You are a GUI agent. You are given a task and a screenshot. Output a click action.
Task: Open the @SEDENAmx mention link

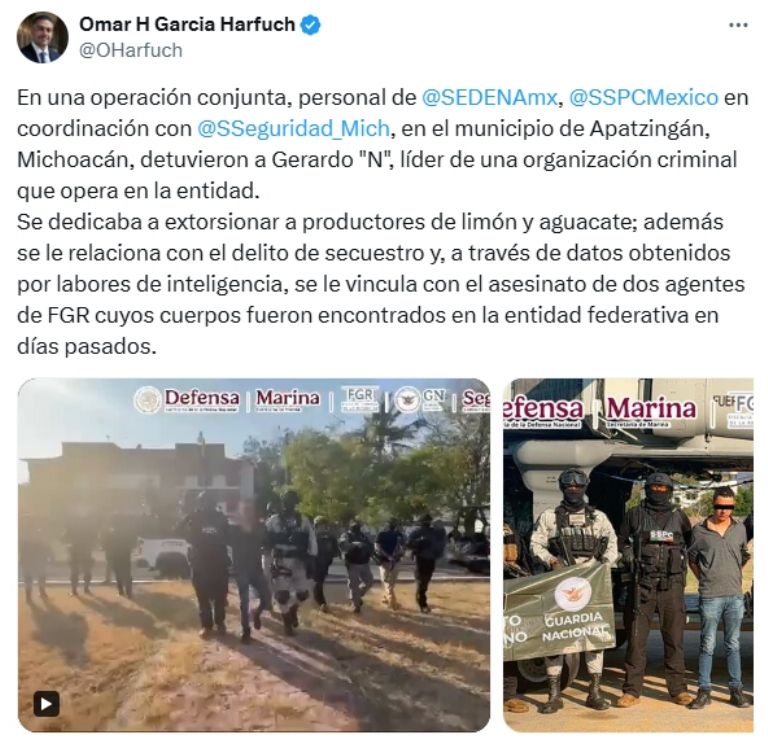point(489,97)
